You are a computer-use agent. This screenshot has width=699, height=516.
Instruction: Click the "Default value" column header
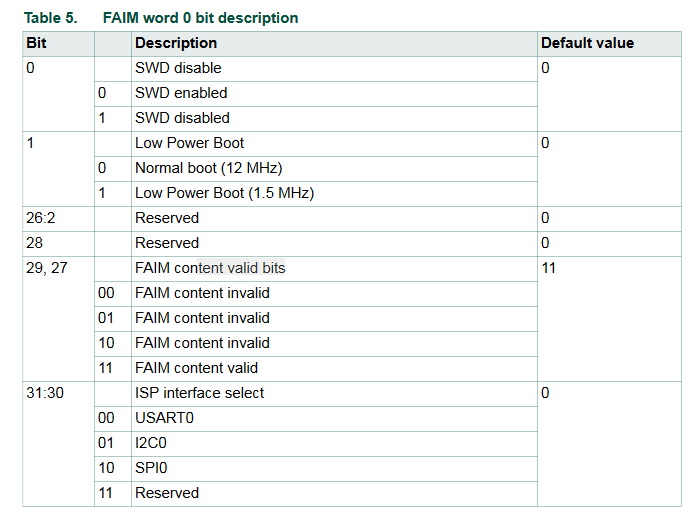pyautogui.click(x=587, y=43)
